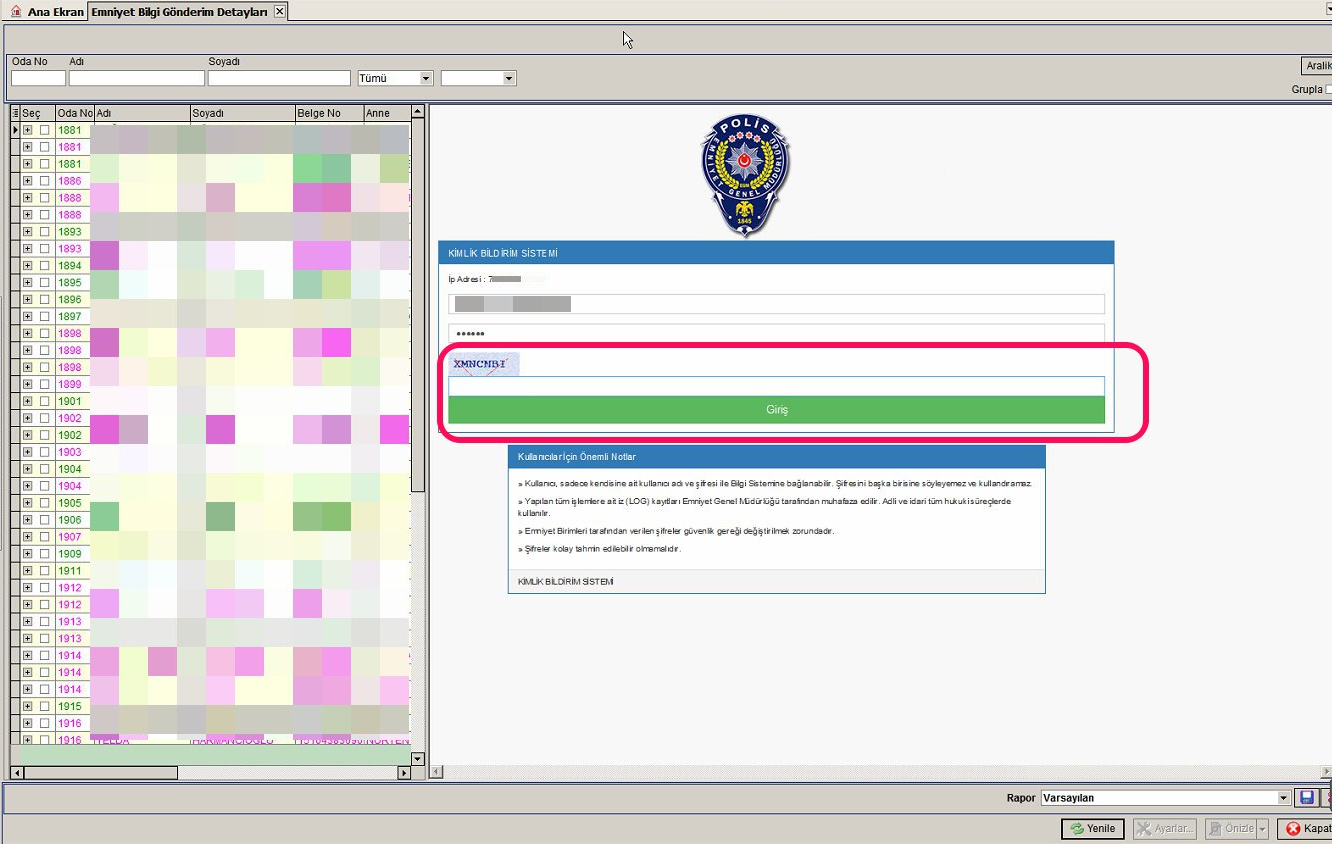Image resolution: width=1332 pixels, height=844 pixels.
Task: Tick the checkbox for room 1886 row
Action: pos(44,181)
